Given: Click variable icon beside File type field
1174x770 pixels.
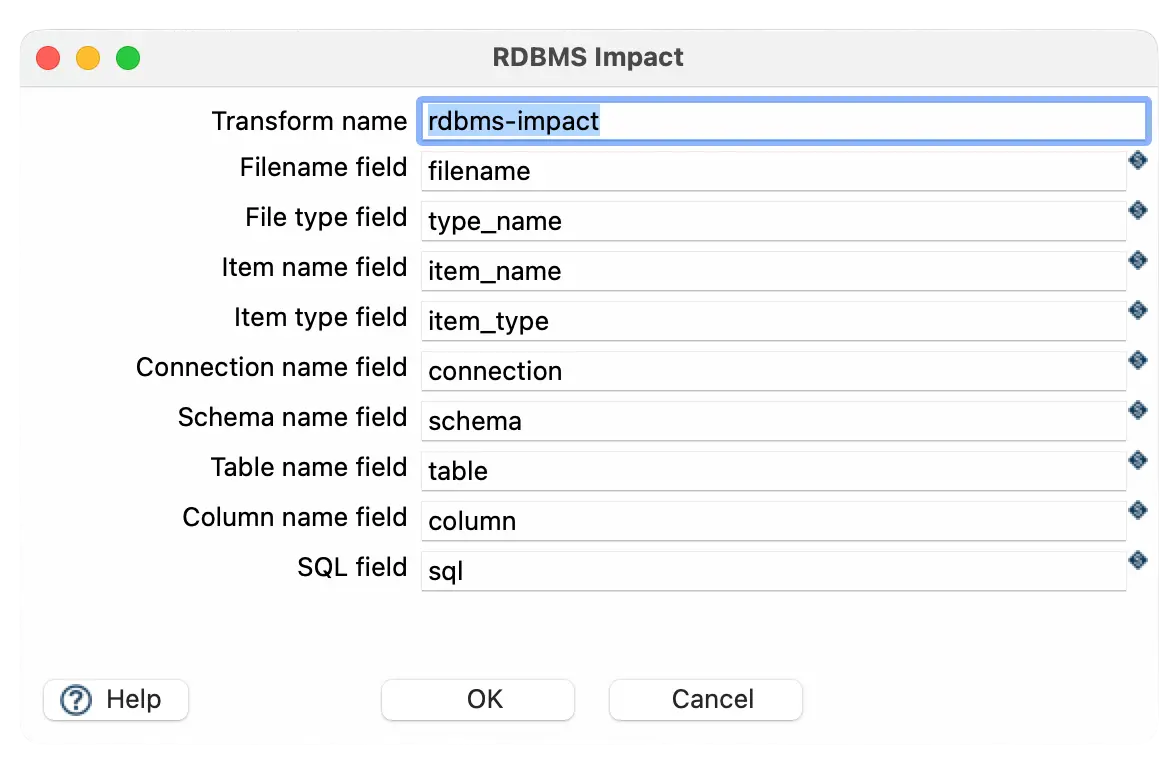Looking at the screenshot, I should point(1137,210).
